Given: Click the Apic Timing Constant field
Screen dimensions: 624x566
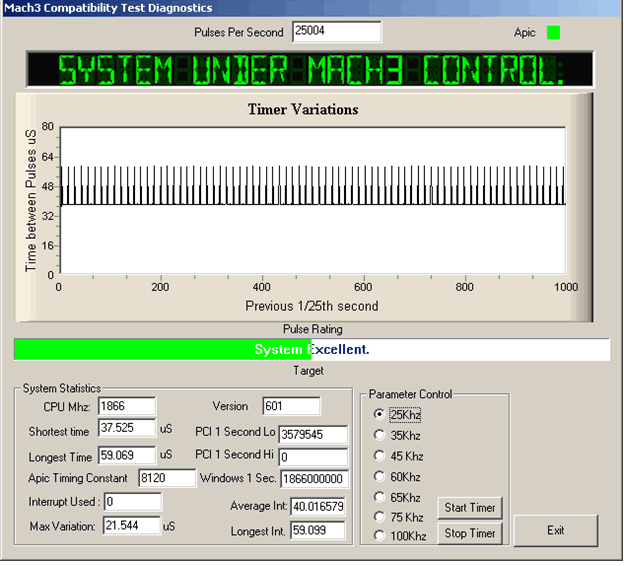Looking at the screenshot, I should tap(167, 478).
